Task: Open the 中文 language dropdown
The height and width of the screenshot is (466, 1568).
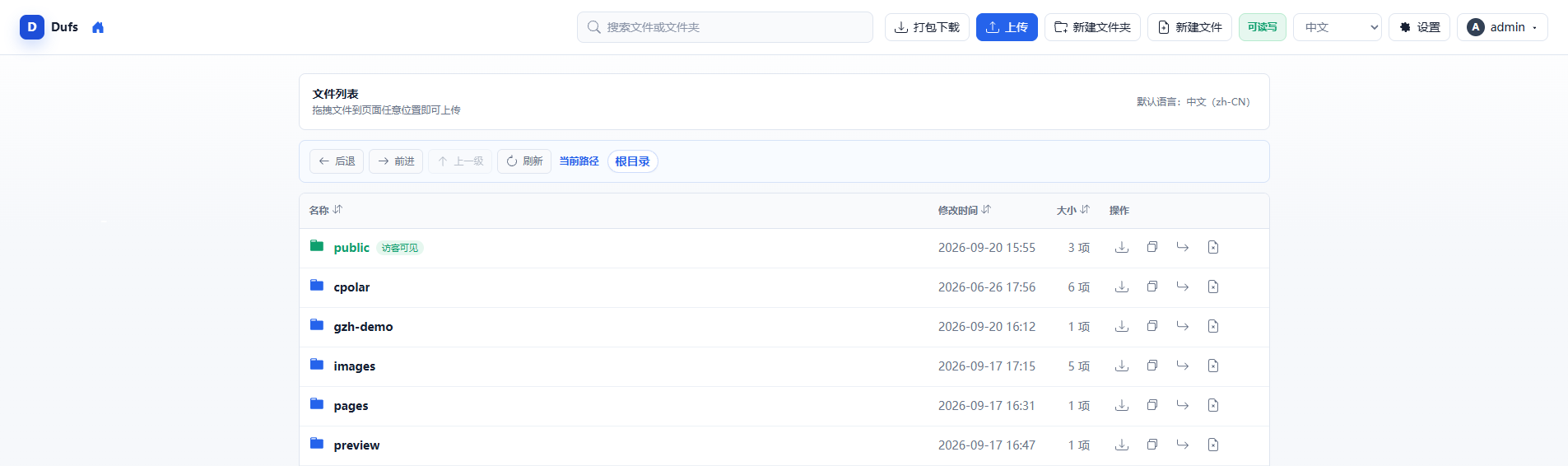Action: click(x=1338, y=27)
